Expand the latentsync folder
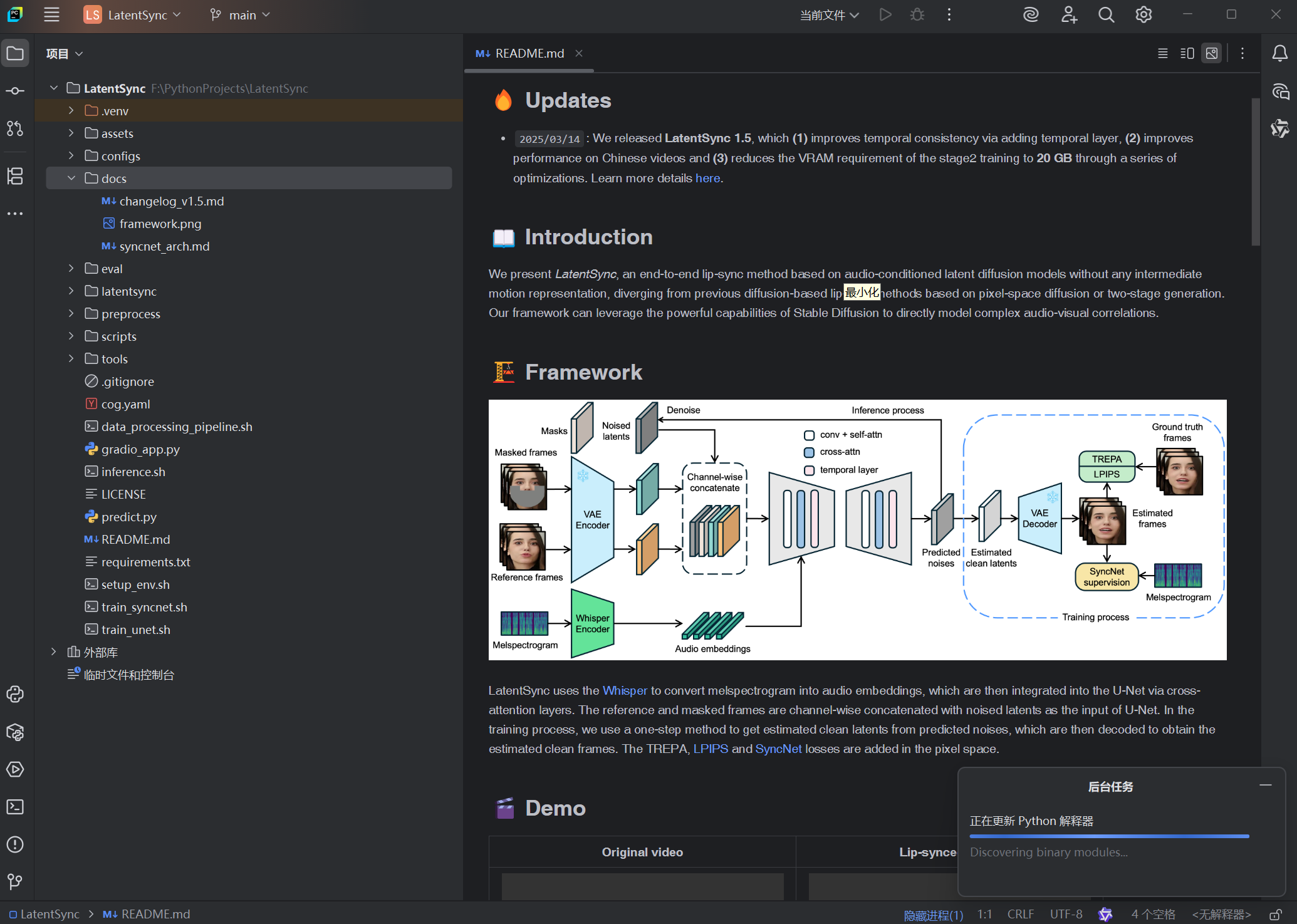The width and height of the screenshot is (1297, 924). point(71,291)
